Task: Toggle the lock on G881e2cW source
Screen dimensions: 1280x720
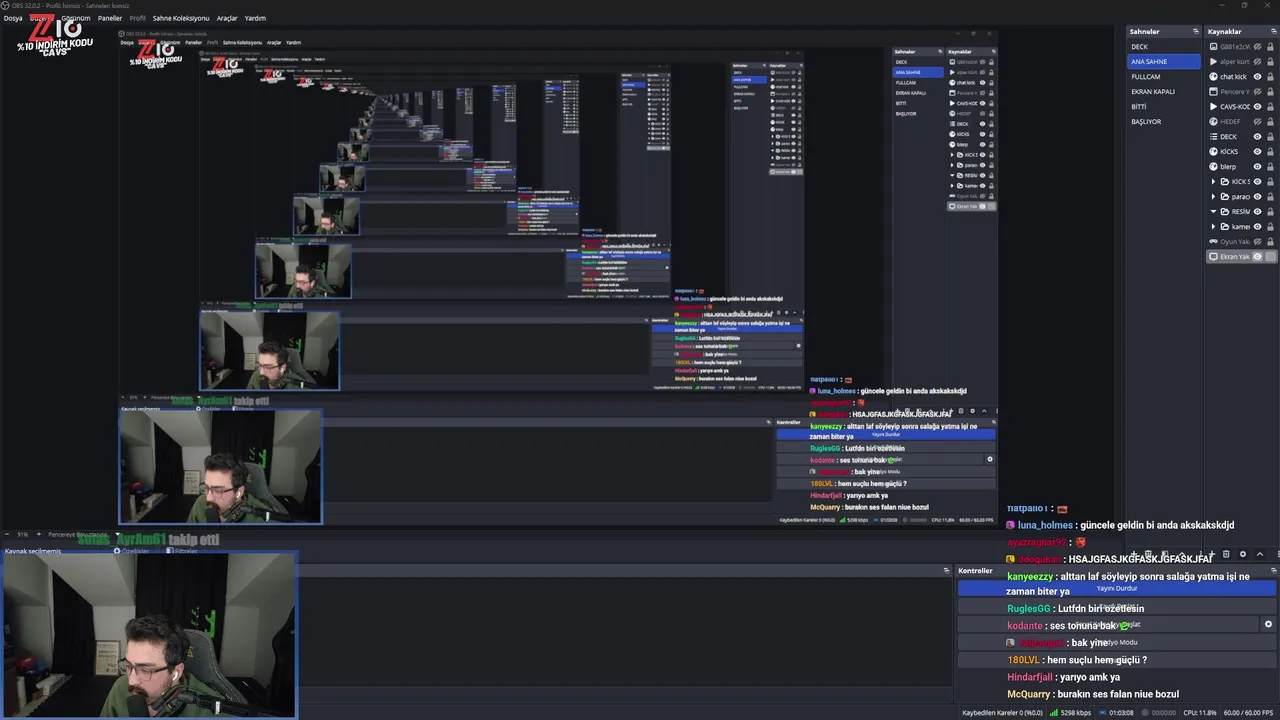Action: tap(1271, 47)
